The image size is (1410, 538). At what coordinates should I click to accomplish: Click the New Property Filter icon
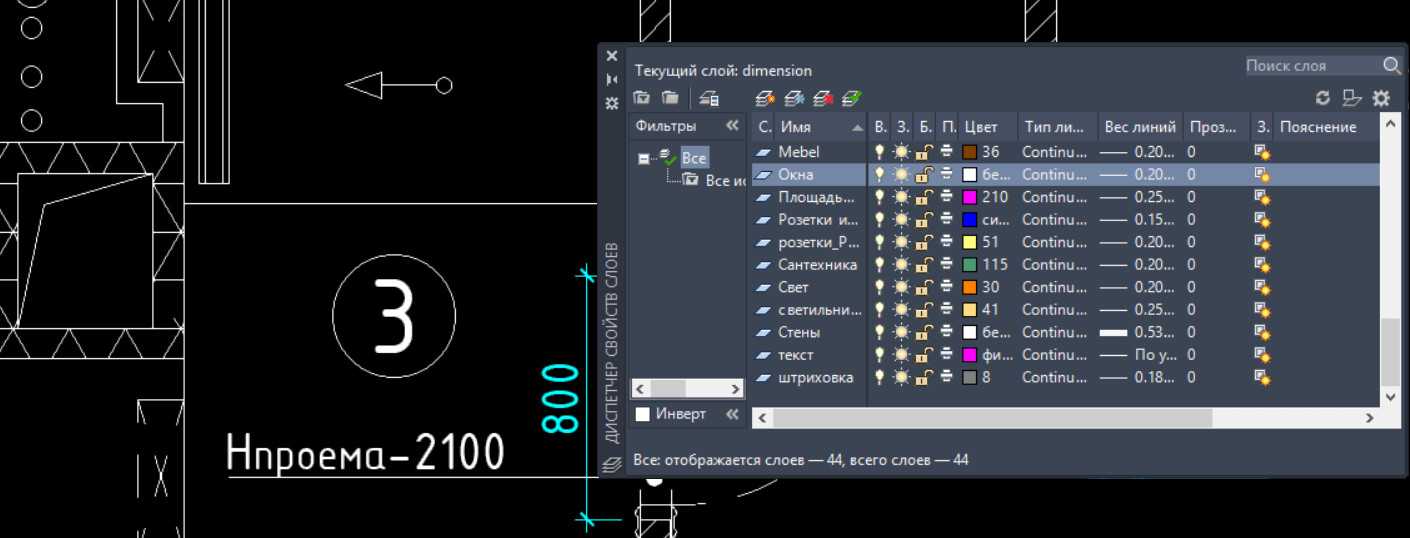click(642, 97)
